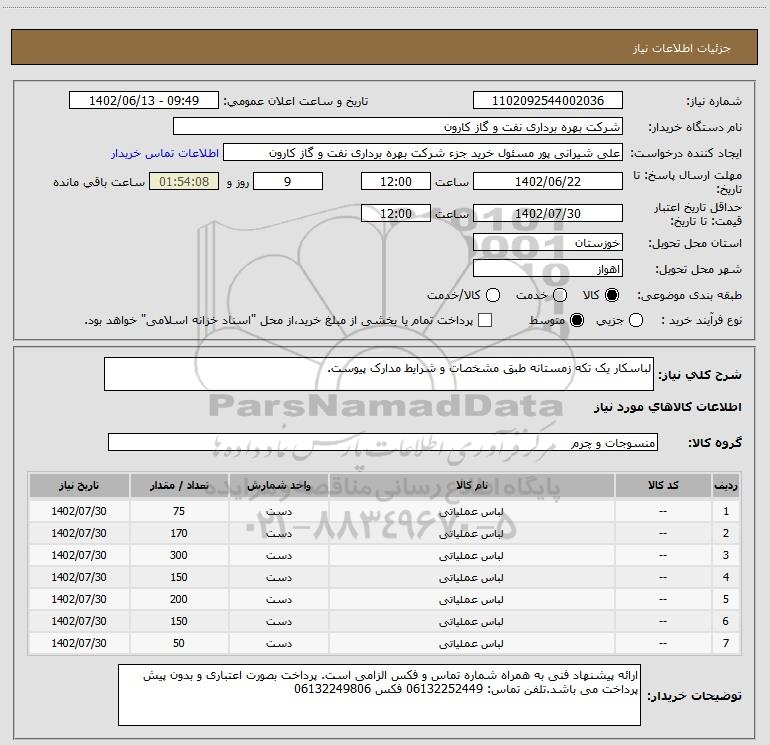This screenshot has width=770, height=745.
Task: Click the buyer name field شرکت بهره برداری نفت و گاز کارون
Action: 398,127
